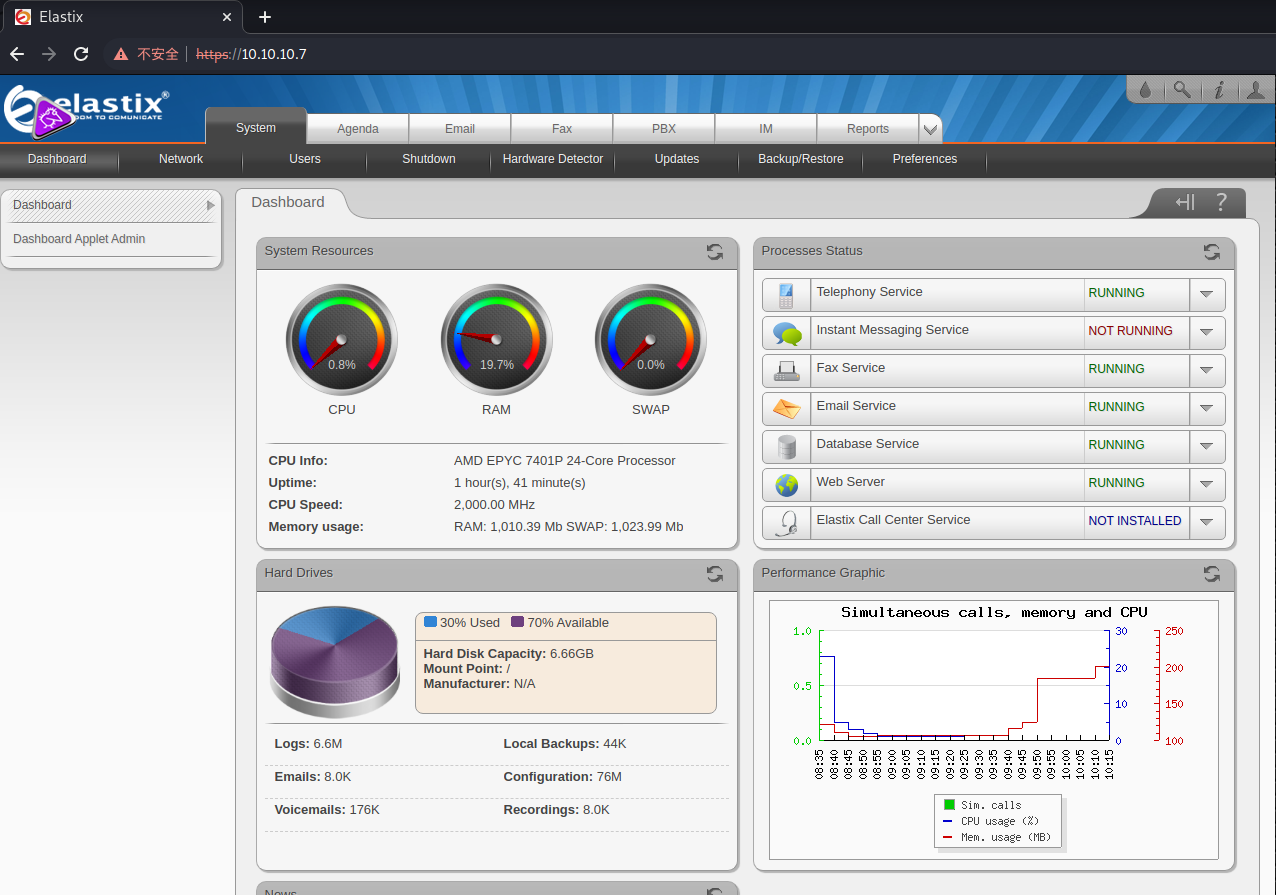Open the user profile icon in header
Viewport: 1276px width, 895px height.
point(1256,90)
